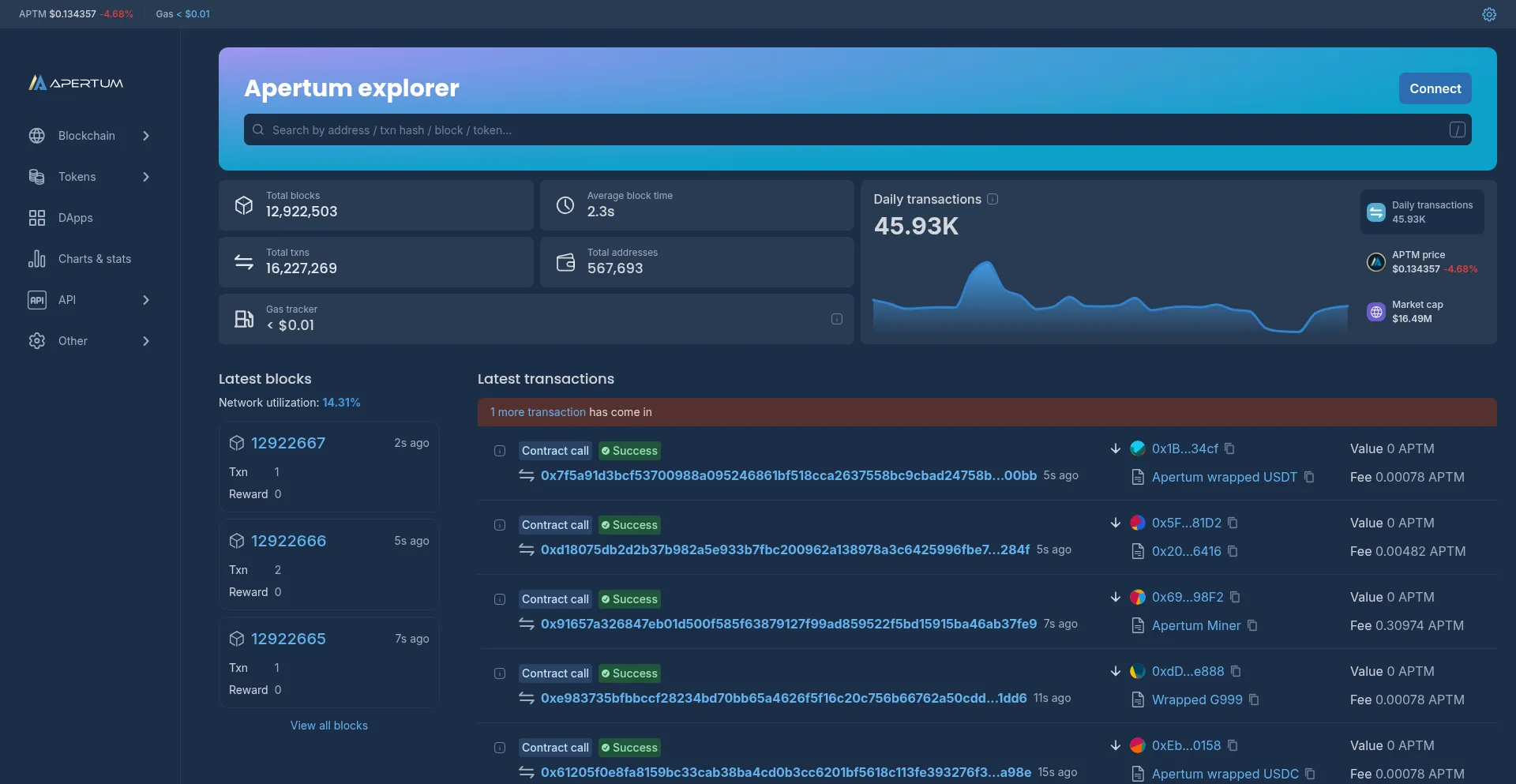Open the Blockchain menu

pyautogui.click(x=90, y=136)
